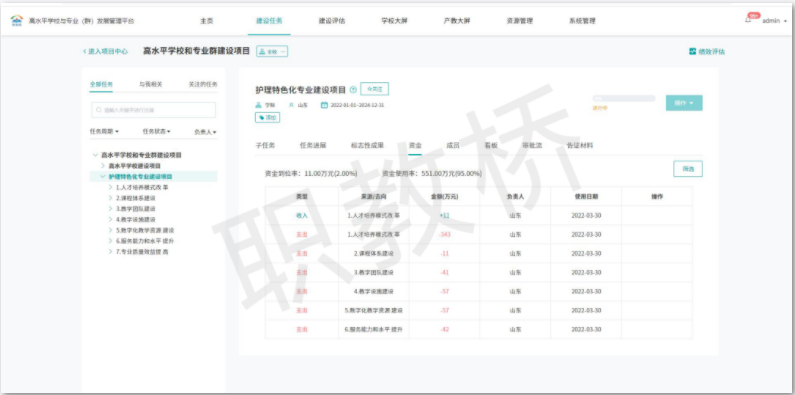Expand the 4.教学设施建设 tree node

click(x=111, y=220)
